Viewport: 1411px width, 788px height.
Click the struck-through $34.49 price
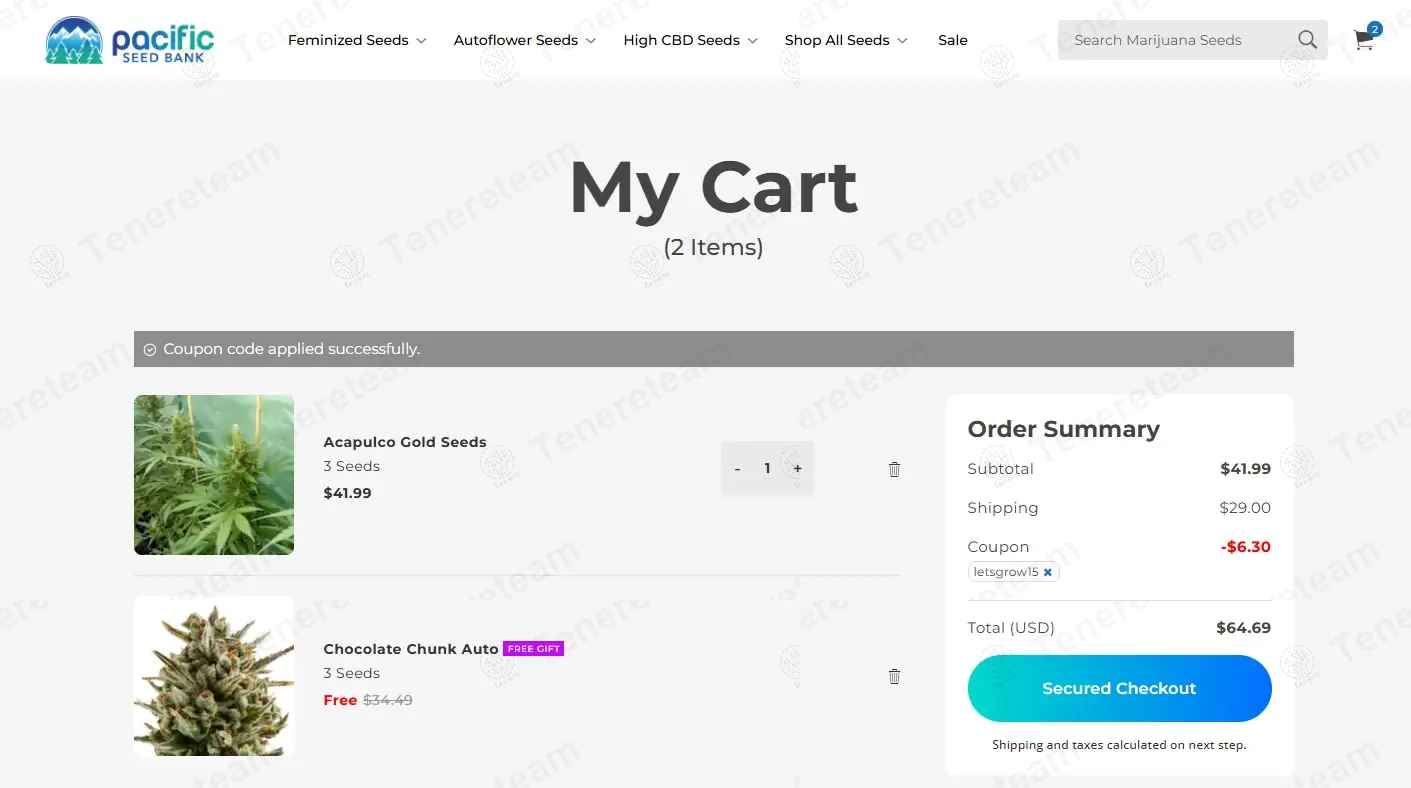pyautogui.click(x=387, y=700)
